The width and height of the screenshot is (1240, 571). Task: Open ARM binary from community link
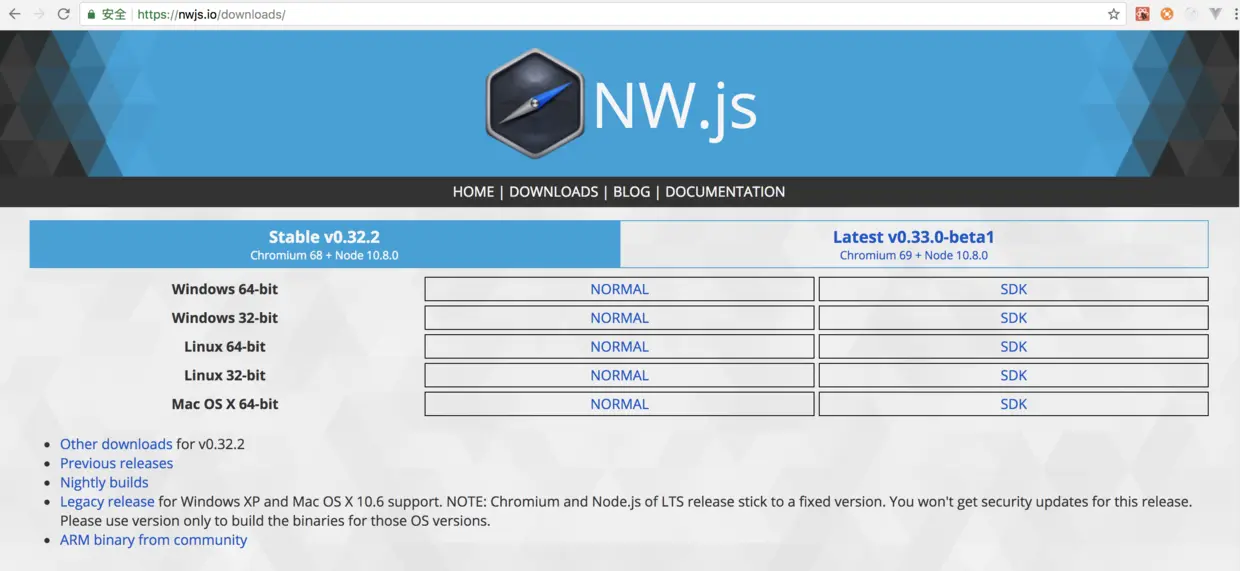(153, 540)
